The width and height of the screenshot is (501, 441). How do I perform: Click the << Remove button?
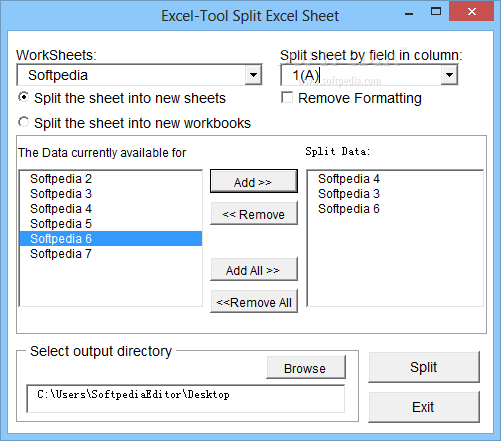tap(254, 214)
